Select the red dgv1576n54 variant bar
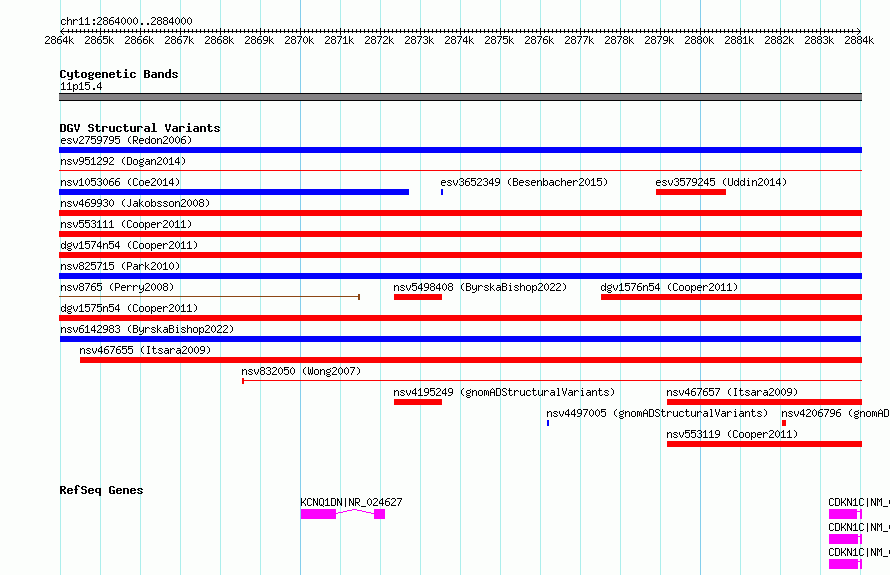The width and height of the screenshot is (890, 575). click(x=731, y=297)
